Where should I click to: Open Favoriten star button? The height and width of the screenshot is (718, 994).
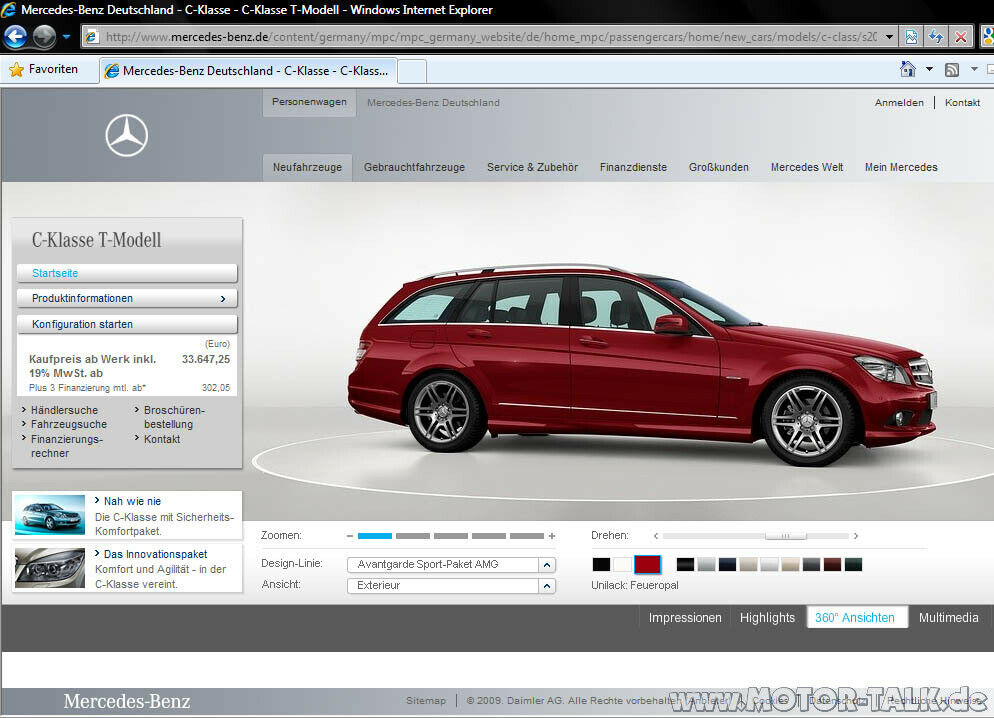click(x=44, y=69)
